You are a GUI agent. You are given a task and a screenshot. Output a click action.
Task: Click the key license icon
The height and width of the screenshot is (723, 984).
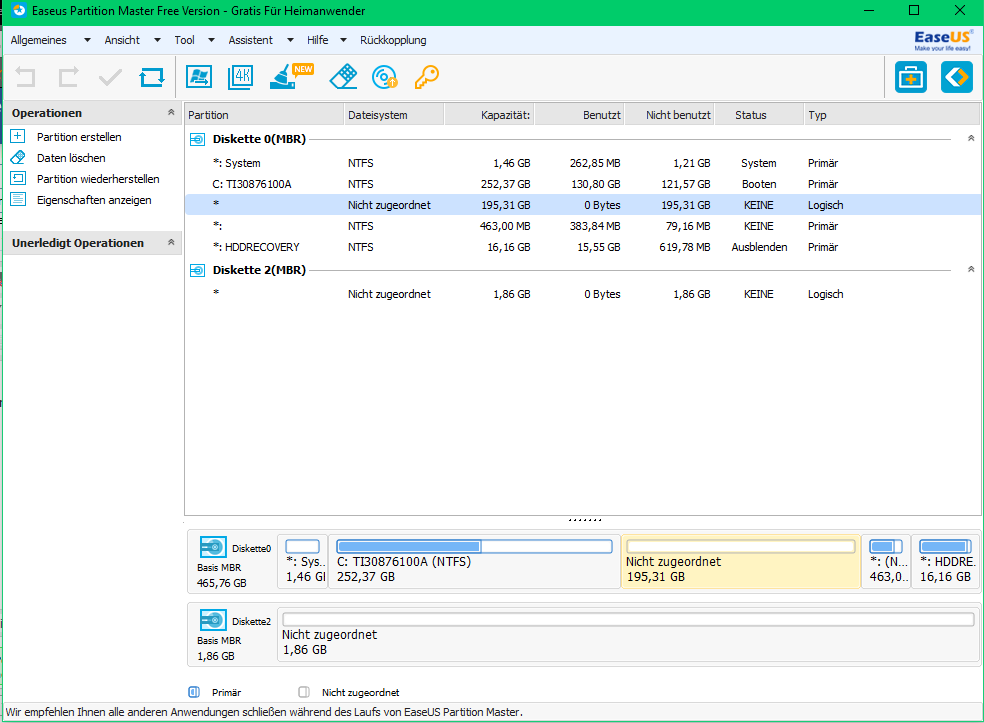426,77
